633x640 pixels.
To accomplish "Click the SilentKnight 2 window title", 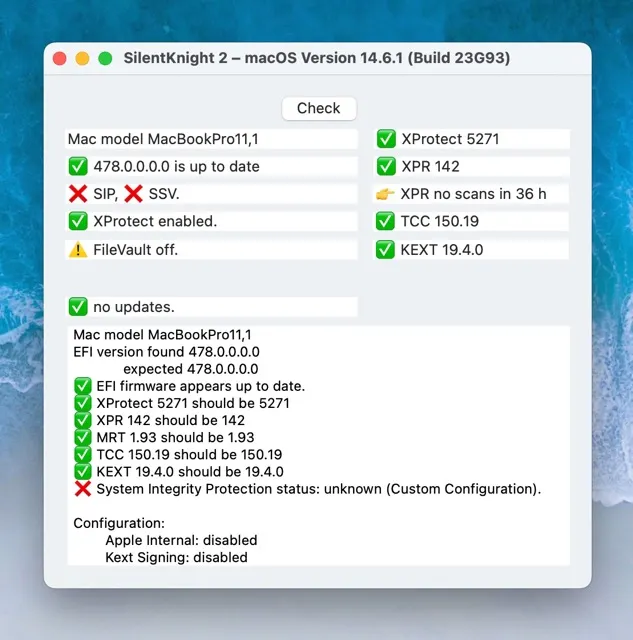I will click(317, 58).
